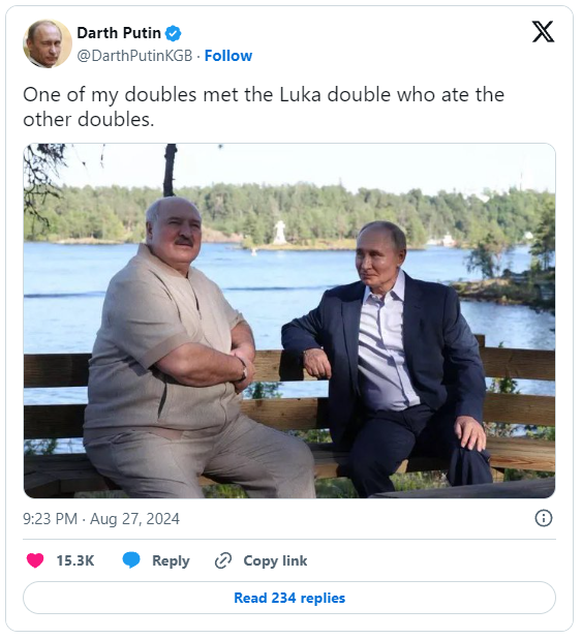Open the Darth Putin display name
Image resolution: width=582 pixels, height=639 pixels.
pos(119,33)
